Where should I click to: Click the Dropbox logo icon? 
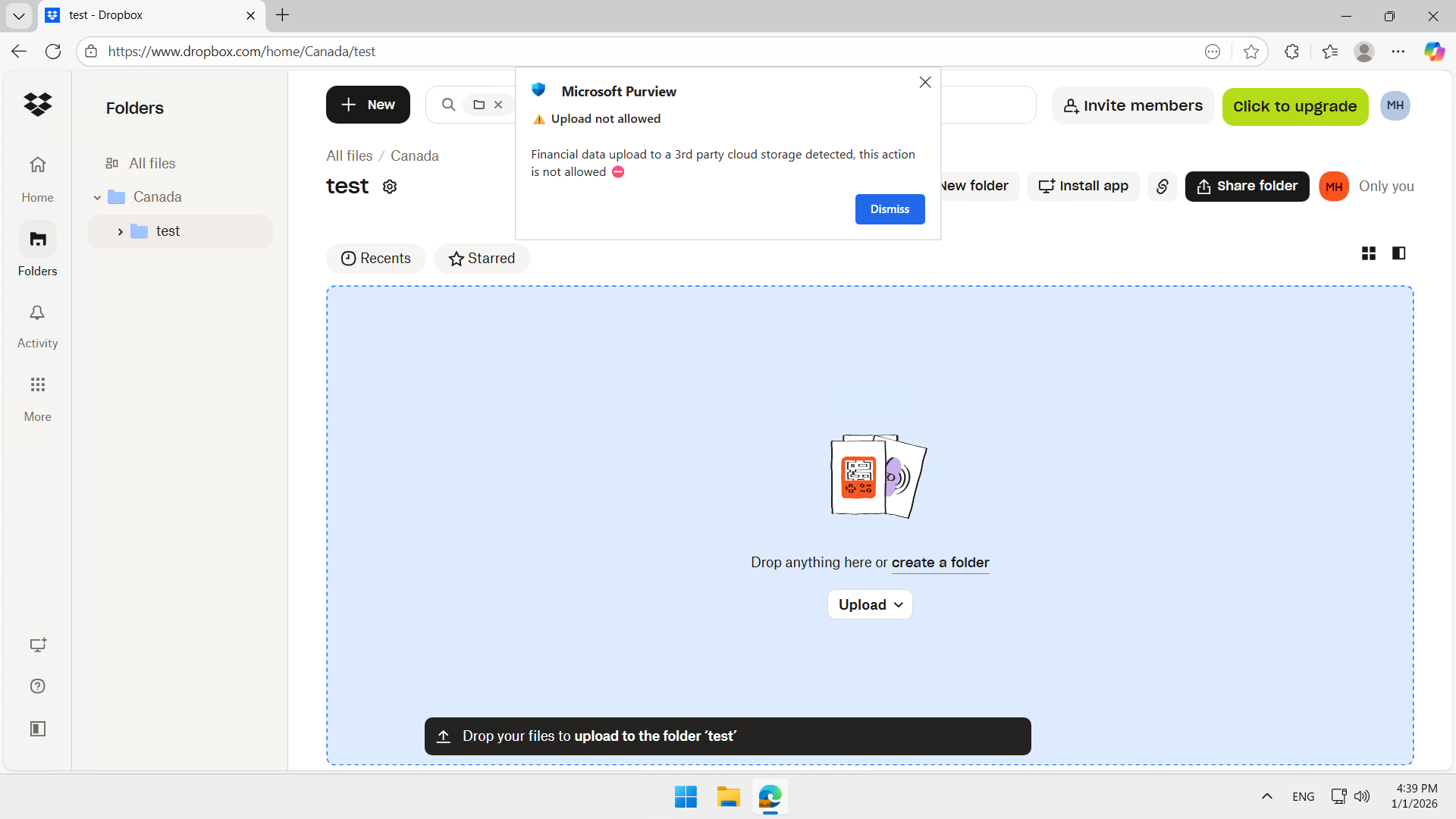pos(37,104)
